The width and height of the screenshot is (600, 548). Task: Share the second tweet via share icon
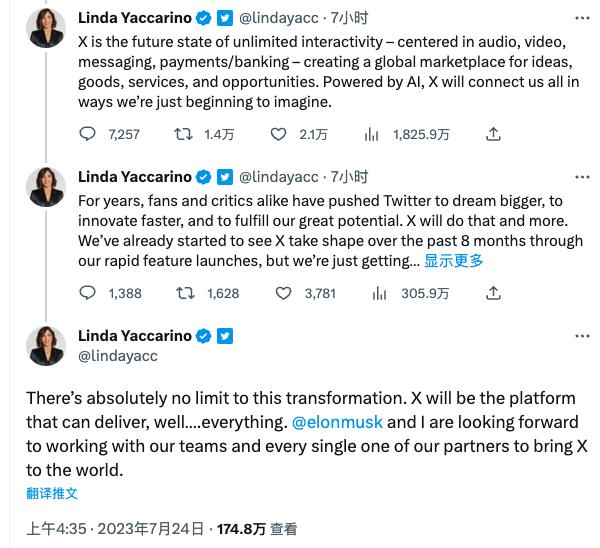(493, 293)
